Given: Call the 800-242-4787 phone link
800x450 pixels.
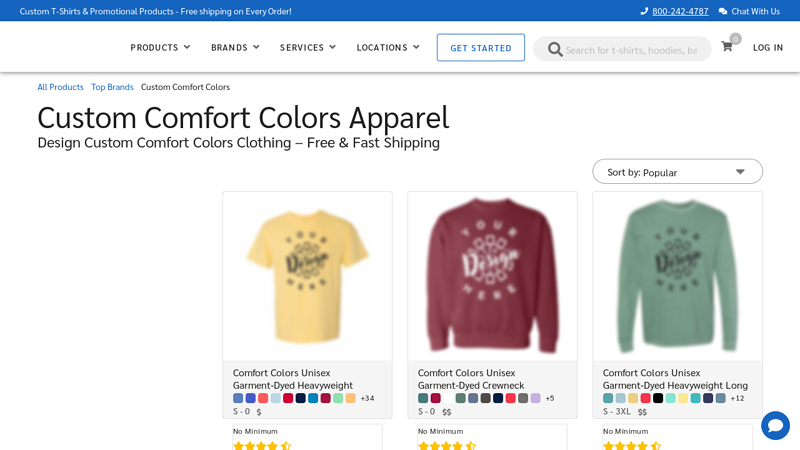Looking at the screenshot, I should click(680, 11).
